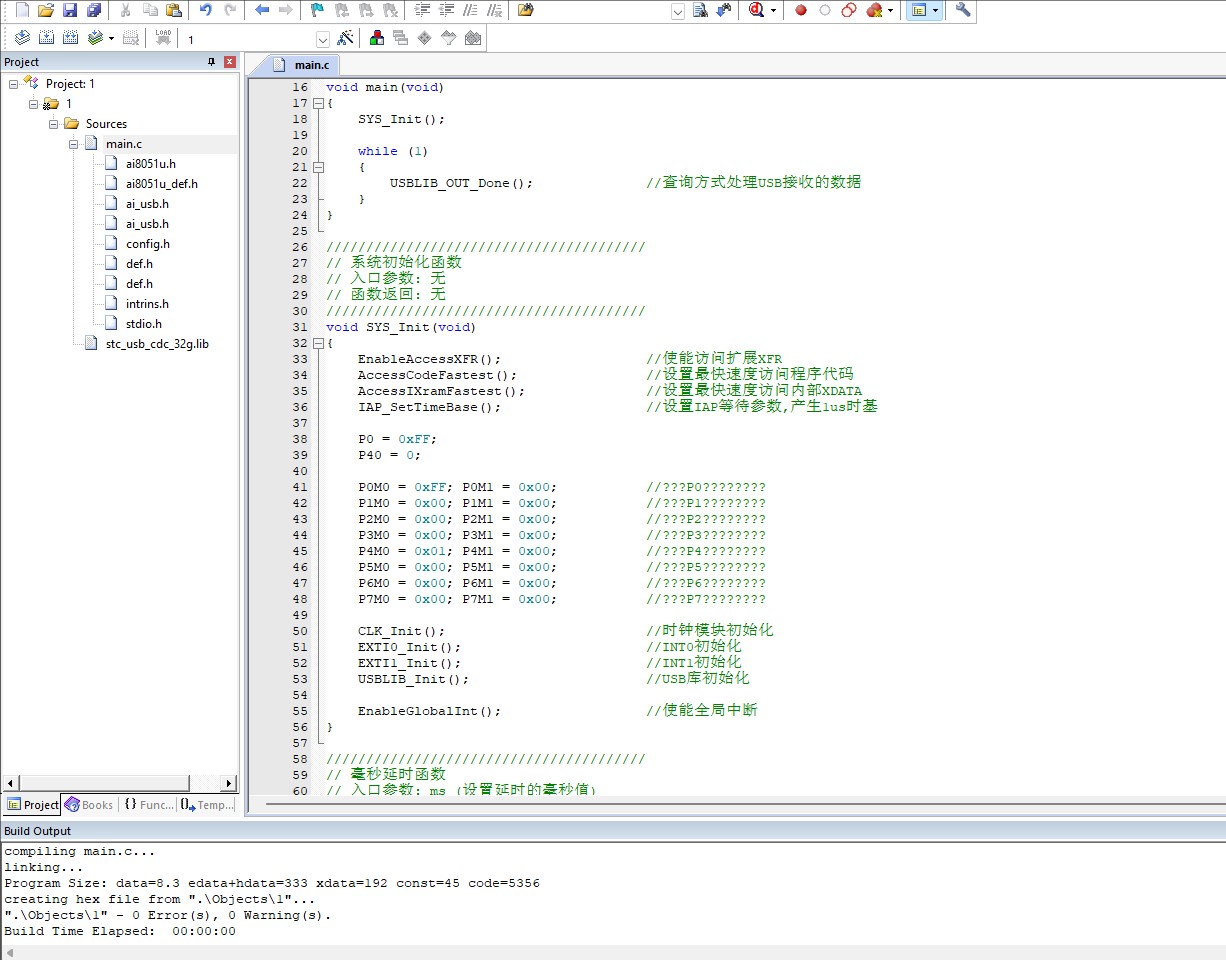Open Options for Target with the magic wand

[x=346, y=38]
